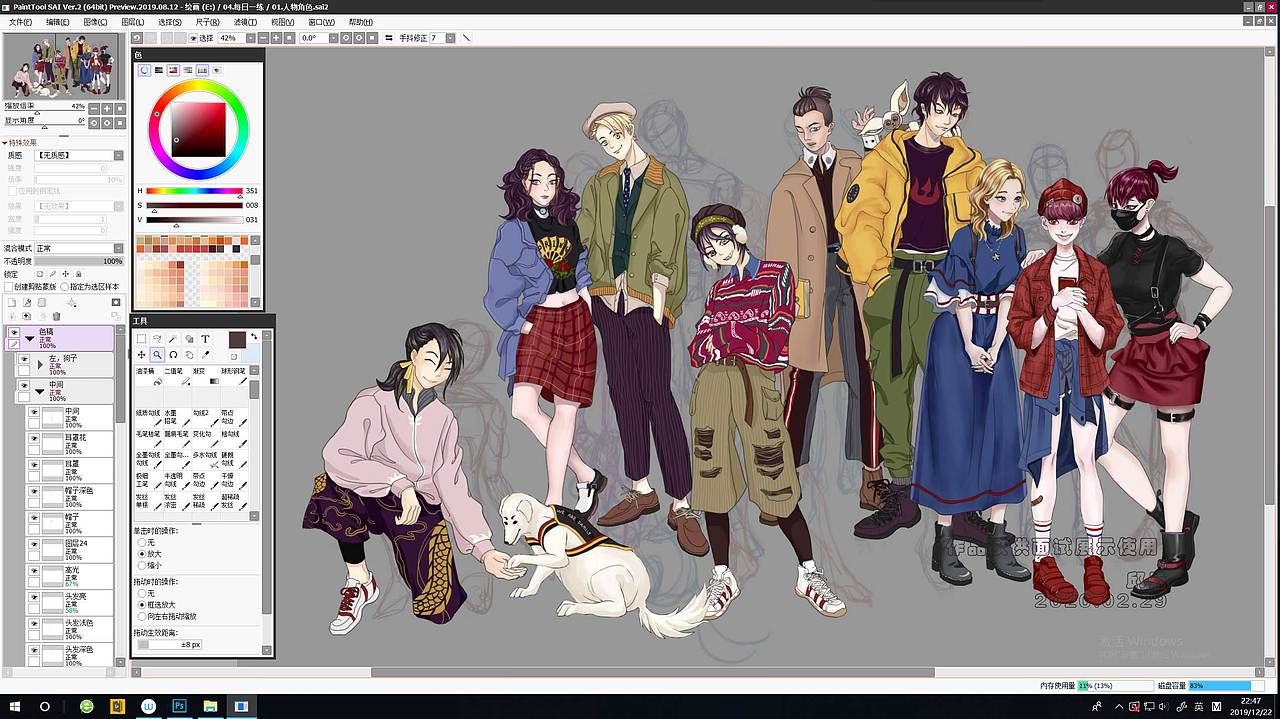Enable 创建剪贴蒙版 clipping mask checkbox
The image size is (1280, 719).
9,286
